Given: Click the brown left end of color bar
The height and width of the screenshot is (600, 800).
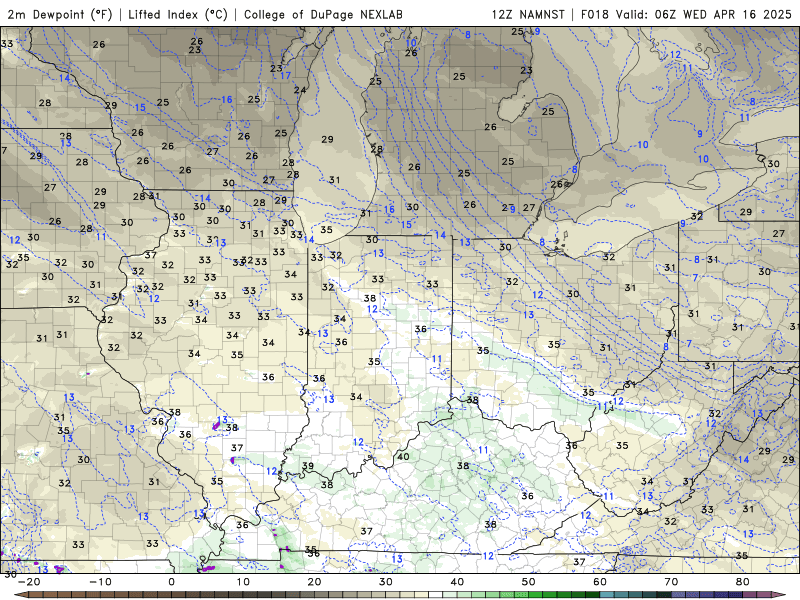Looking at the screenshot, I should 23,595.
